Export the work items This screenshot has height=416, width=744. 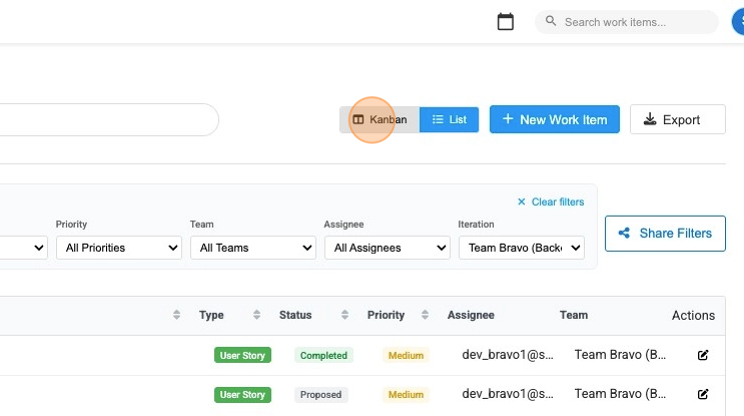pos(677,120)
